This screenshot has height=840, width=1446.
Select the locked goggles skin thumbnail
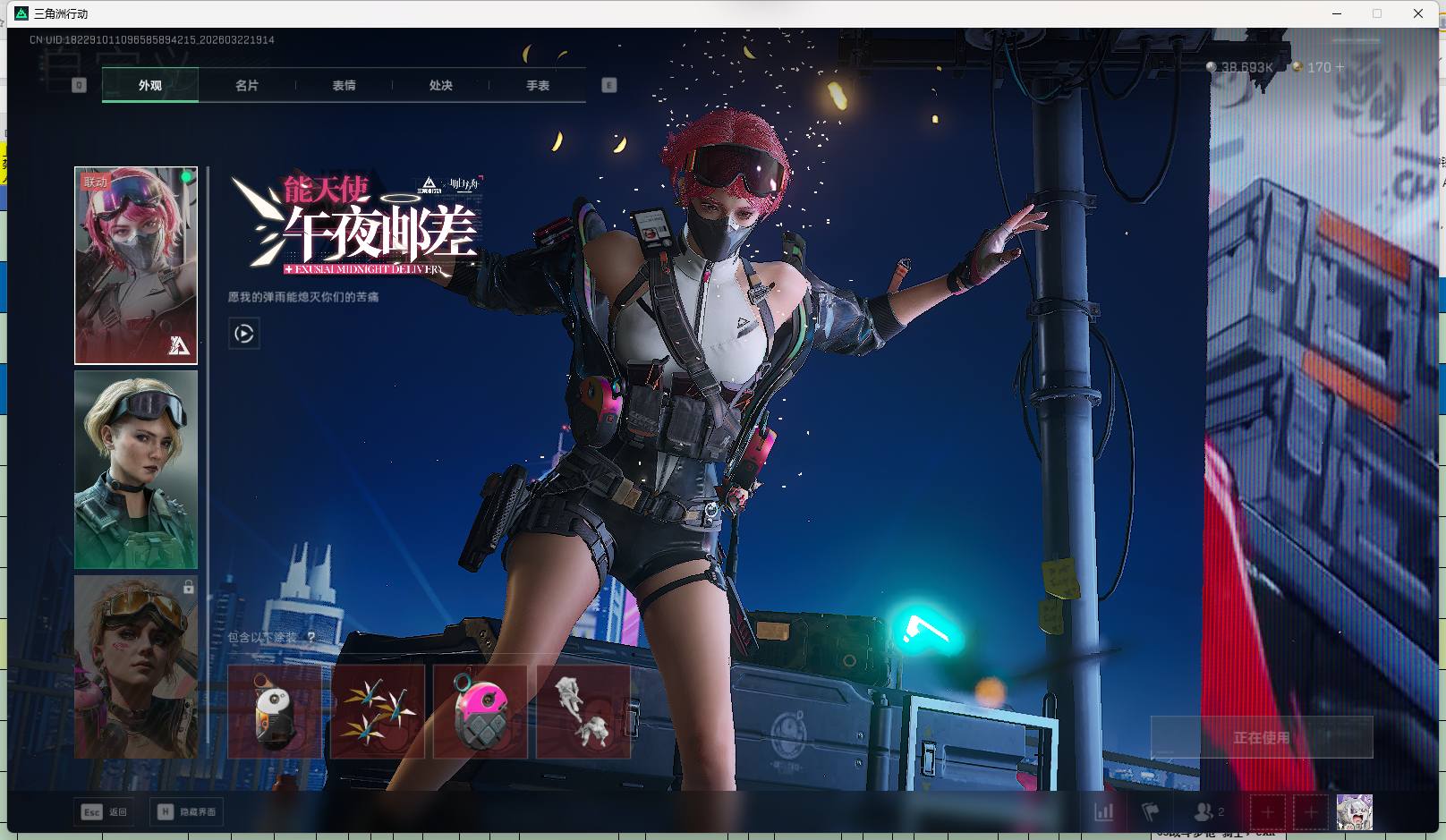point(136,666)
